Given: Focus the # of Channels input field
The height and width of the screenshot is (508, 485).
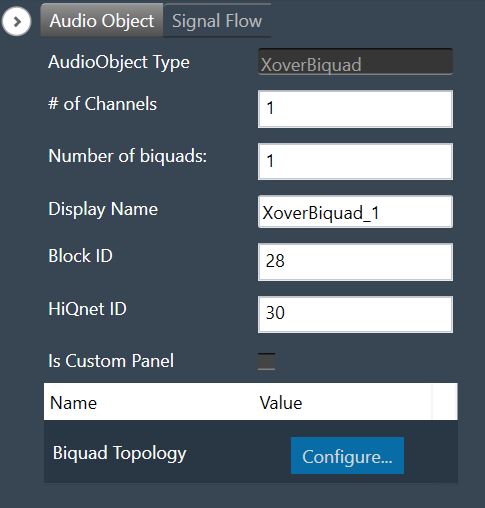Looking at the screenshot, I should tap(355, 109).
